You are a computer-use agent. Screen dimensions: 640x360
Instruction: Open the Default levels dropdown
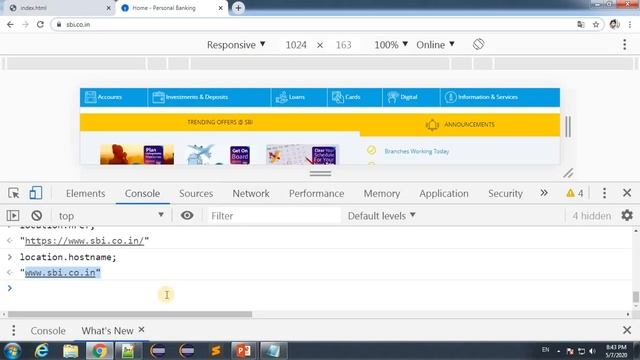point(381,216)
